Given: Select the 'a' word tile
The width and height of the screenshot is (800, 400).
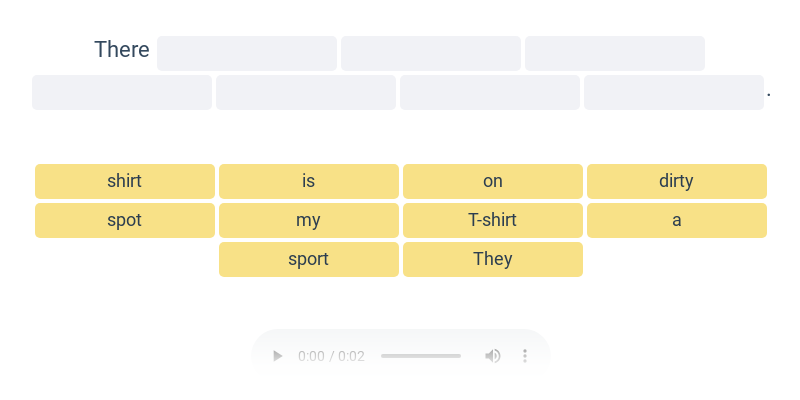Looking at the screenshot, I should (677, 220).
